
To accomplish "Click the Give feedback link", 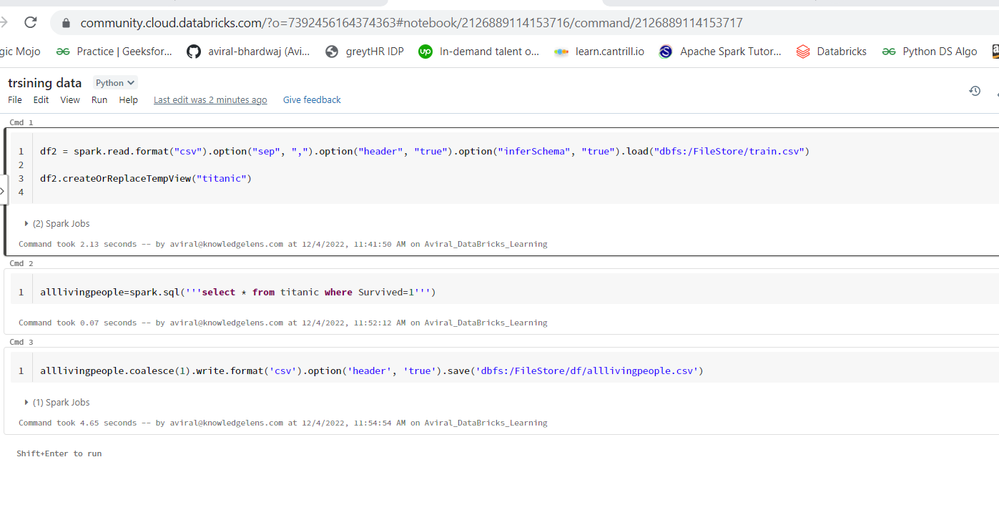I will pos(311,100).
